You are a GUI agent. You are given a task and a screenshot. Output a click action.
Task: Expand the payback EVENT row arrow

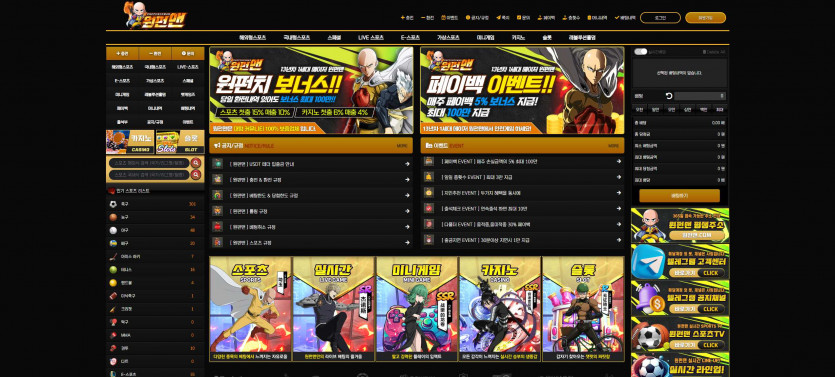(619, 161)
